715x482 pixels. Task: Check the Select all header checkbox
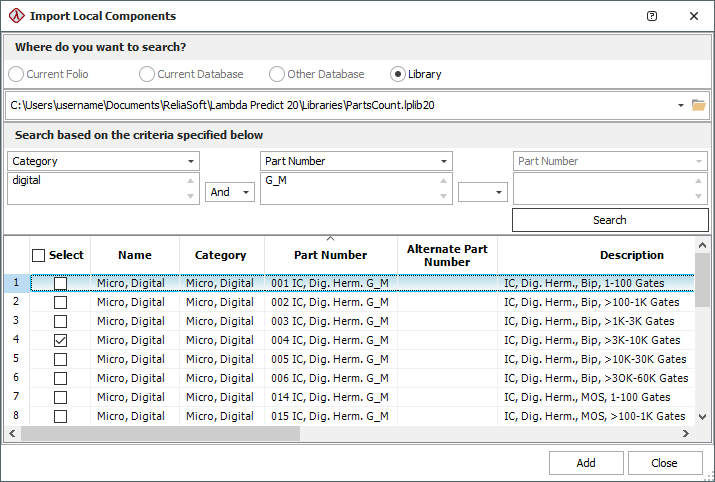click(39, 255)
